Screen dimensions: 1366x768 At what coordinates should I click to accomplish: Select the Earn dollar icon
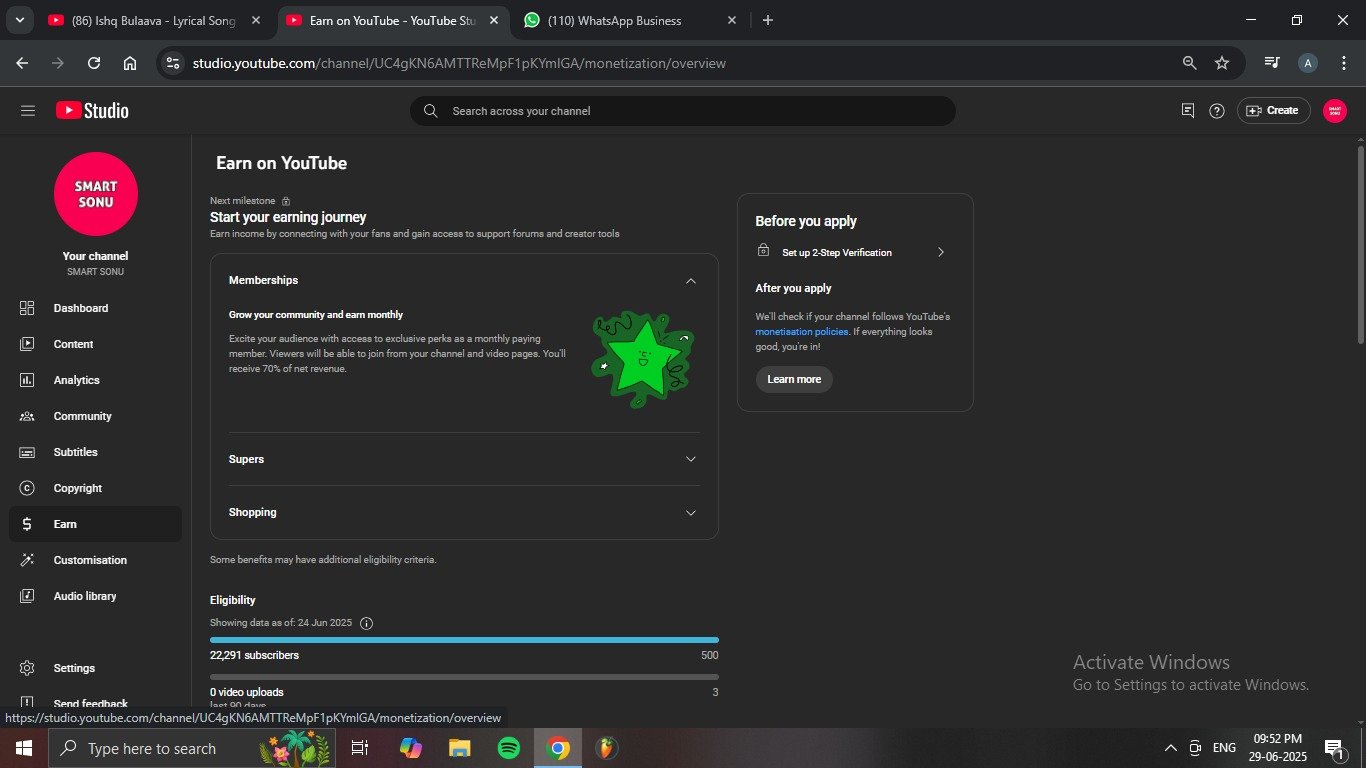point(27,524)
